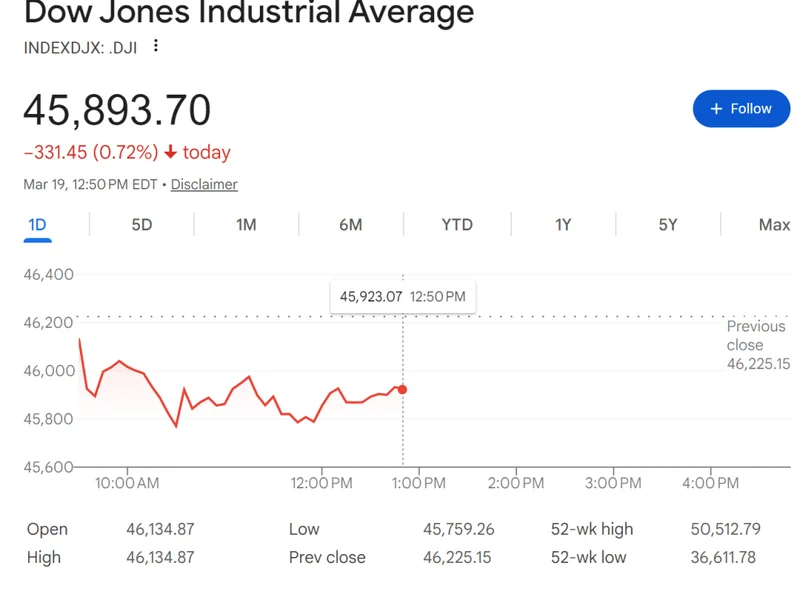Click the plus icon in Follow button

pyautogui.click(x=716, y=108)
